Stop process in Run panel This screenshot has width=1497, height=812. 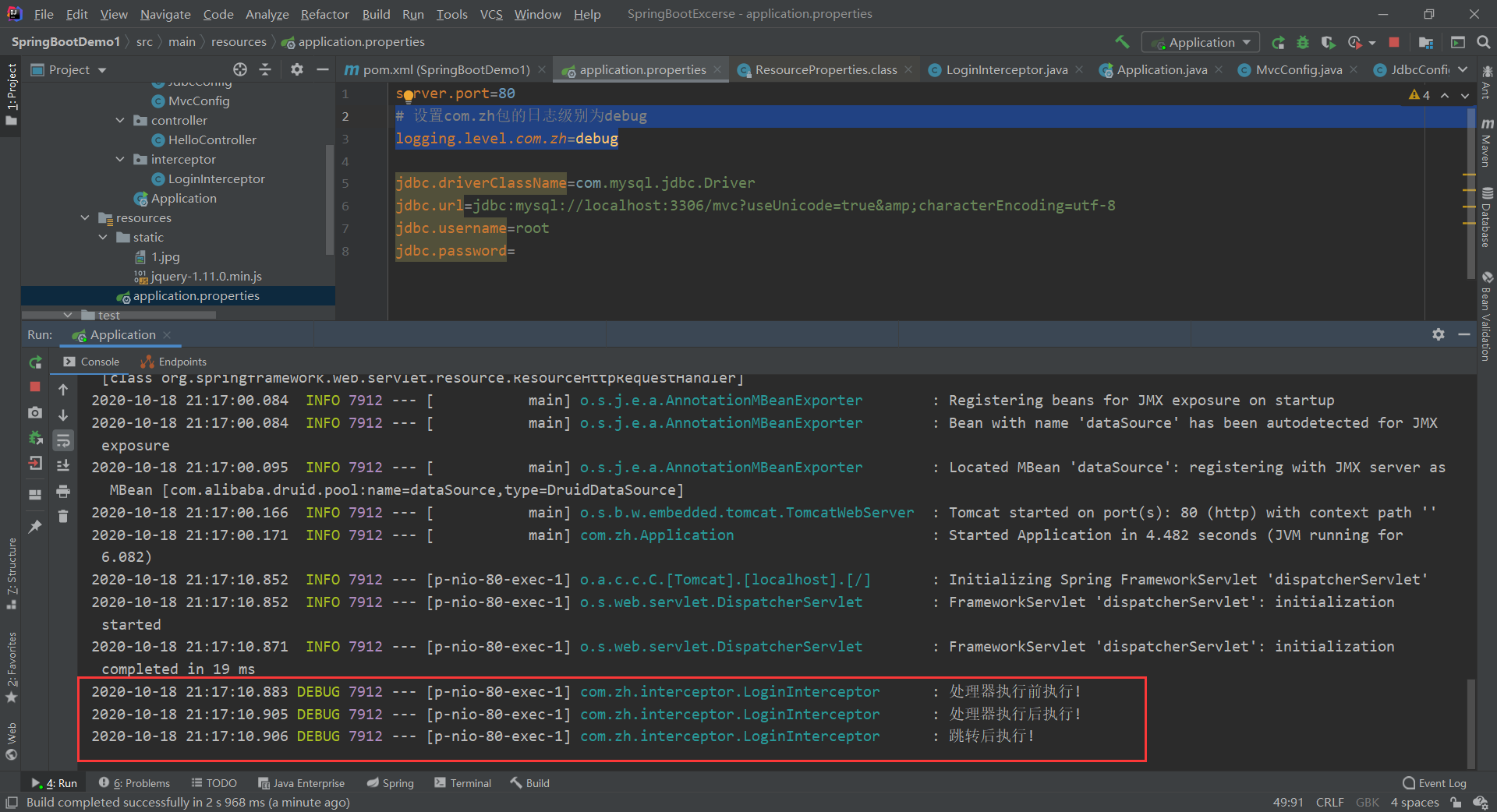point(35,387)
